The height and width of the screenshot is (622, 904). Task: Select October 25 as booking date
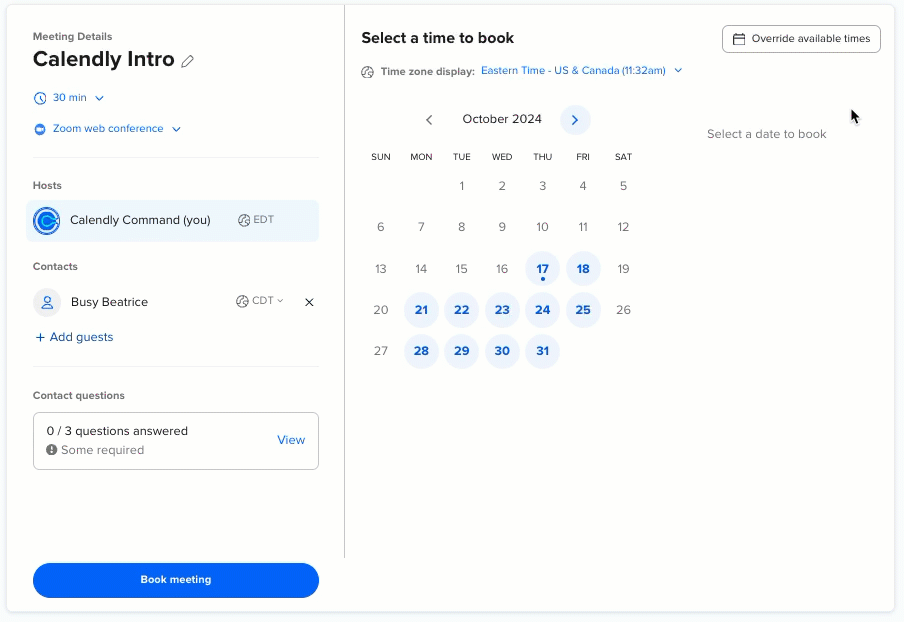tap(583, 310)
